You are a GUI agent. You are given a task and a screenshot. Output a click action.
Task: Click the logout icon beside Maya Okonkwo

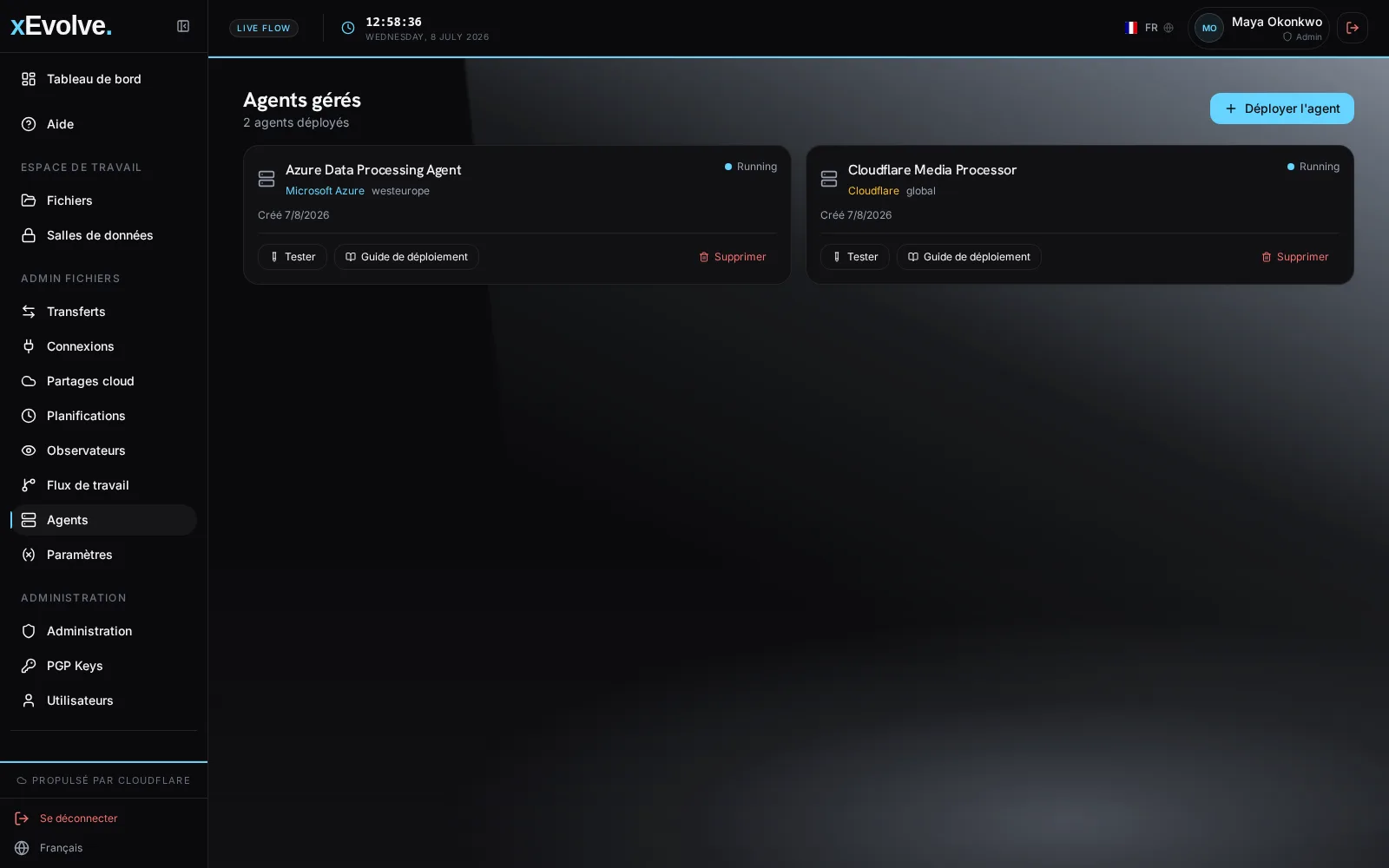(1353, 28)
